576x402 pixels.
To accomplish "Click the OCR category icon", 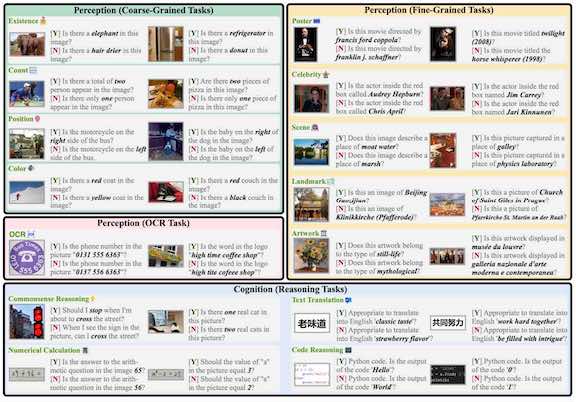I will (x=31, y=234).
